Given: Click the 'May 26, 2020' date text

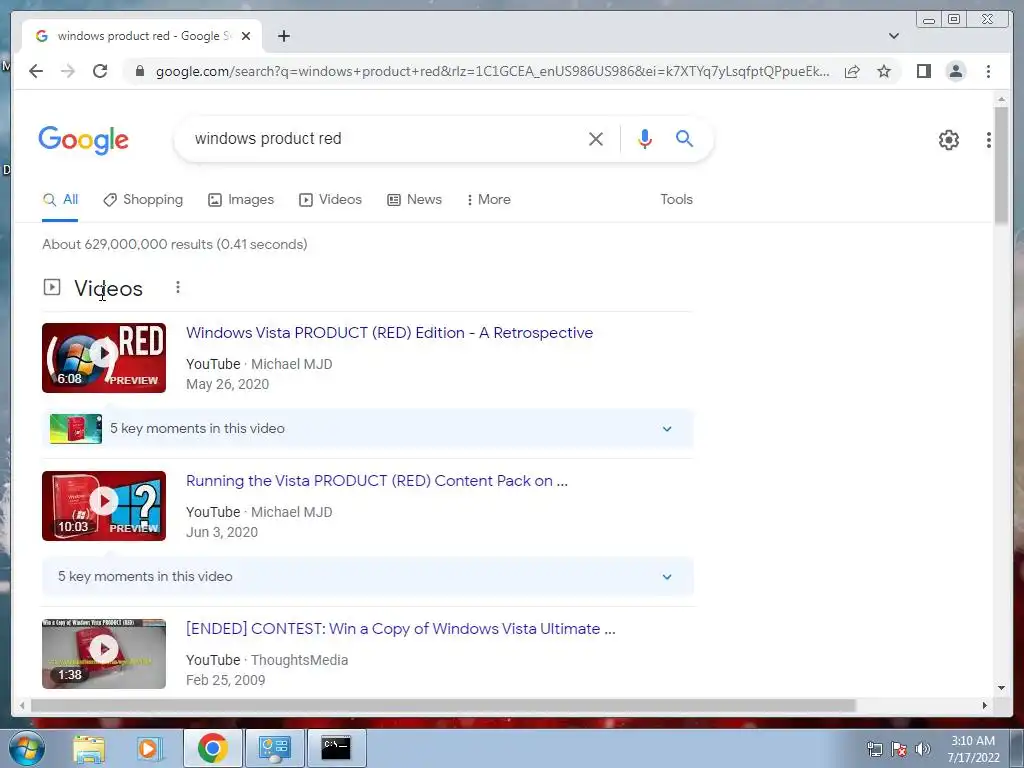Looking at the screenshot, I should [x=227, y=384].
